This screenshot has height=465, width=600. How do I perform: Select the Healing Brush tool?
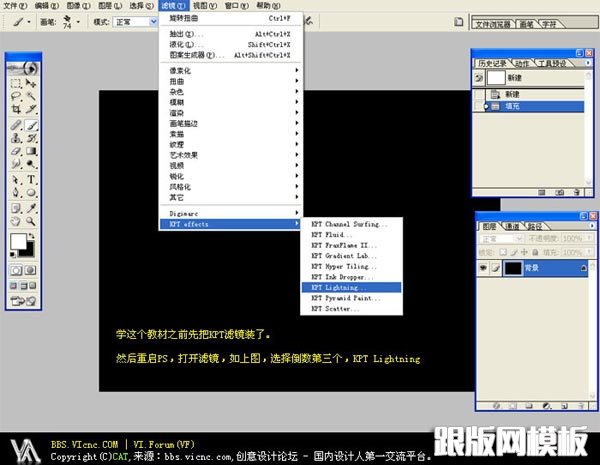16,125
